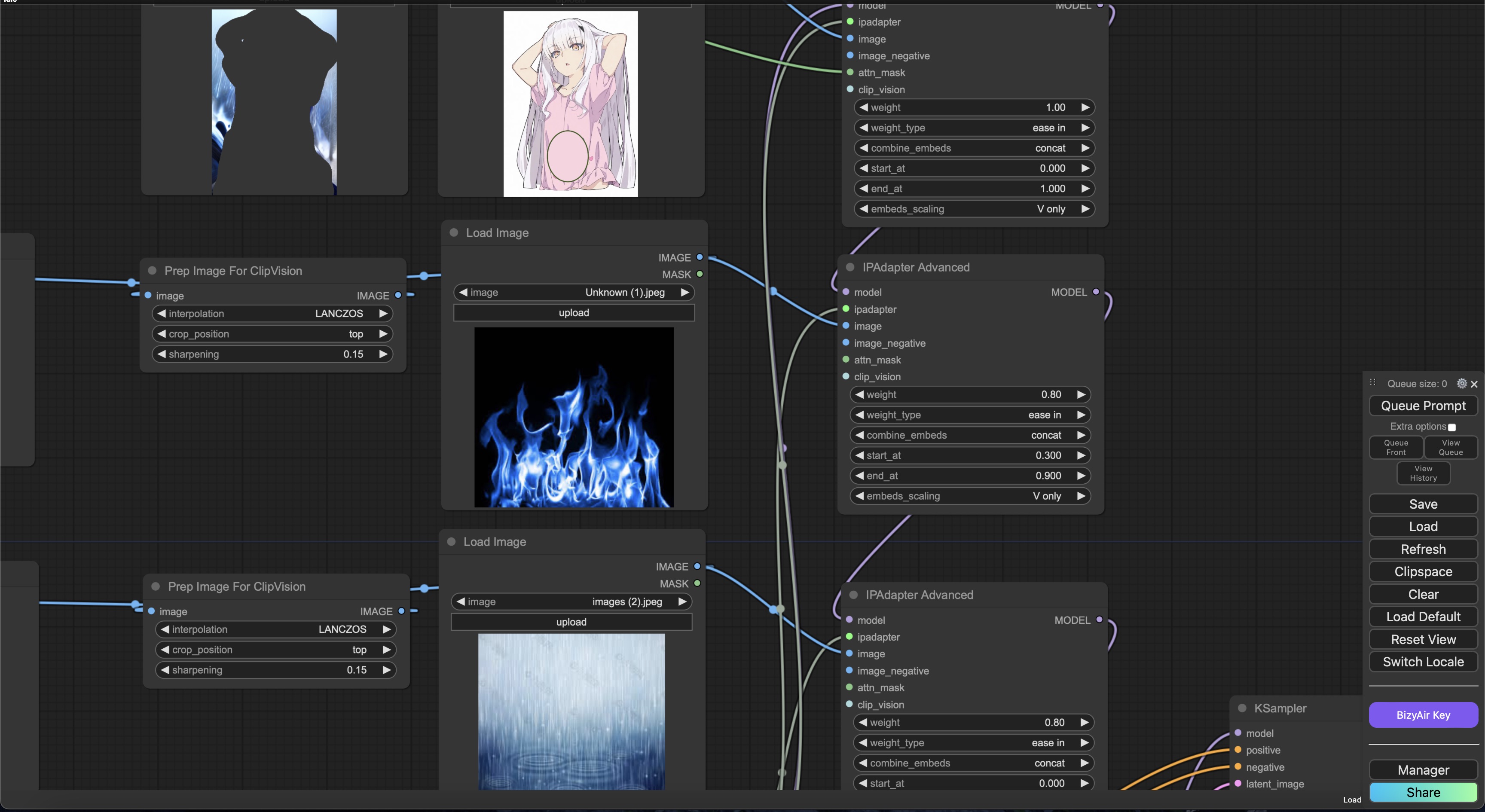1485x812 pixels.
Task: Collapse the rain Load Image node dot
Action: [x=451, y=542]
